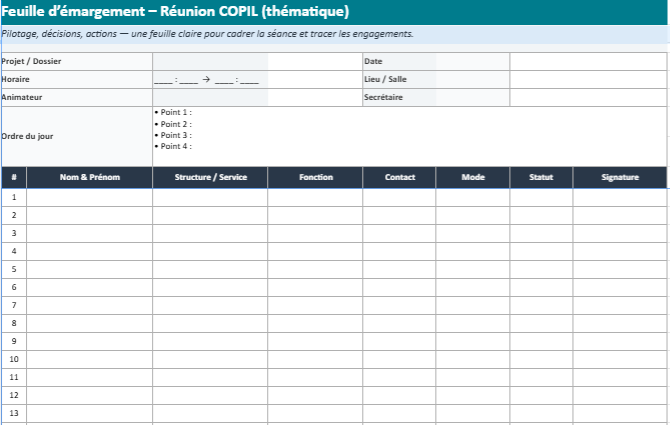This screenshot has width=670, height=425.
Task: Select the 'Structure / Service' column header
Action: click(210, 178)
